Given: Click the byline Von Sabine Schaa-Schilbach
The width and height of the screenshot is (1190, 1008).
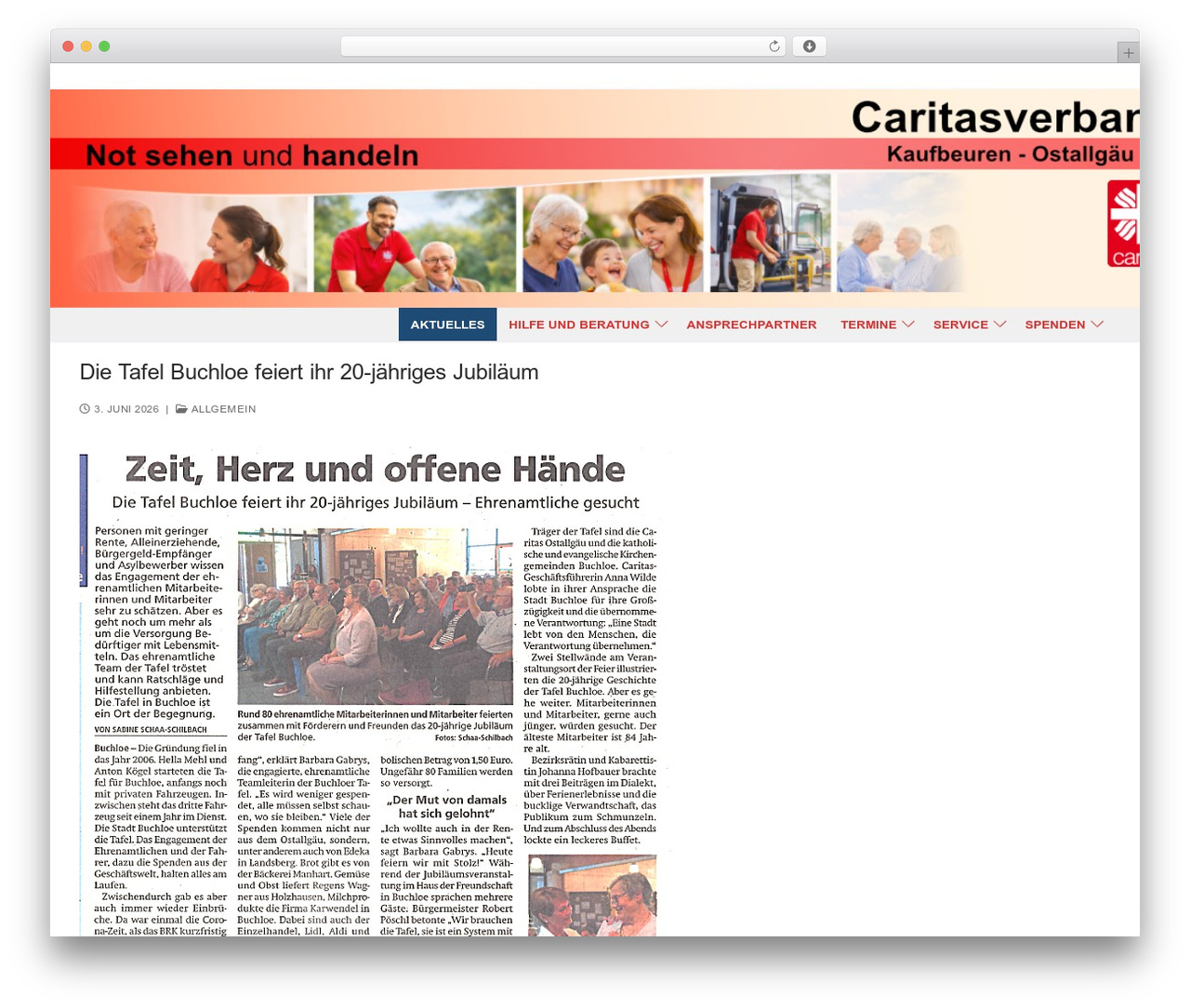Looking at the screenshot, I should click(x=151, y=730).
